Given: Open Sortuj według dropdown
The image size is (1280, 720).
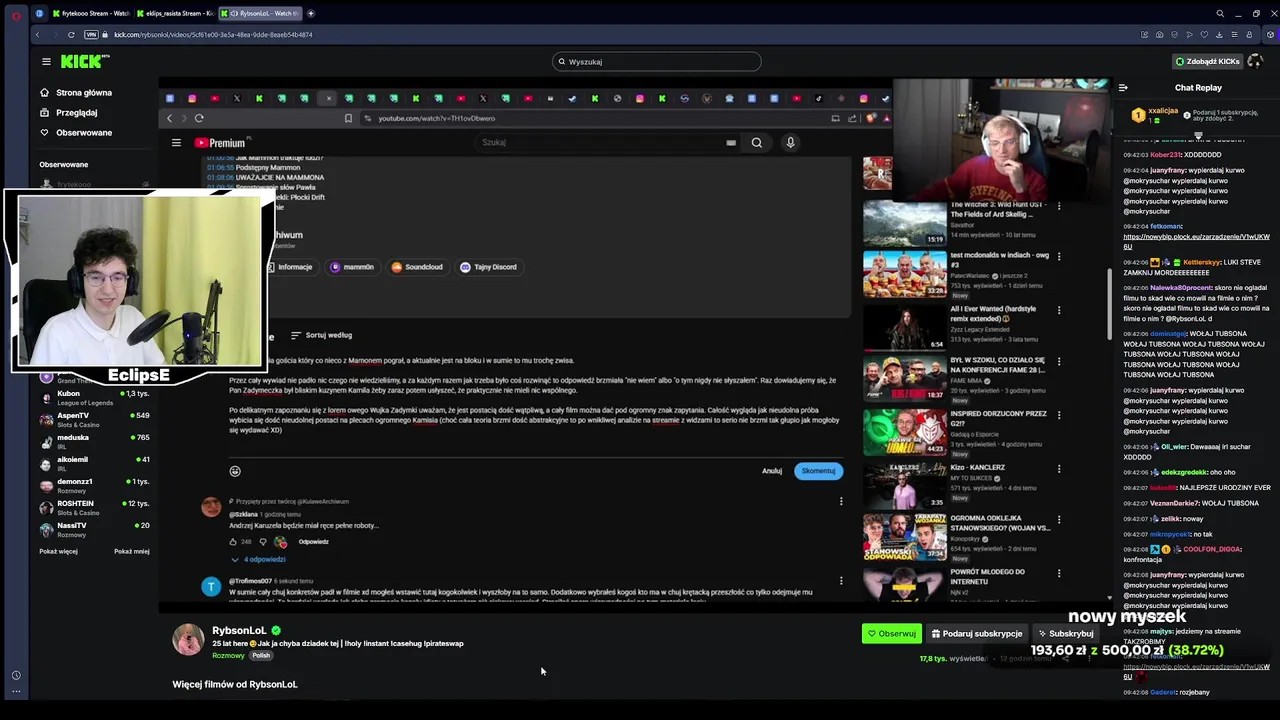Looking at the screenshot, I should point(321,335).
